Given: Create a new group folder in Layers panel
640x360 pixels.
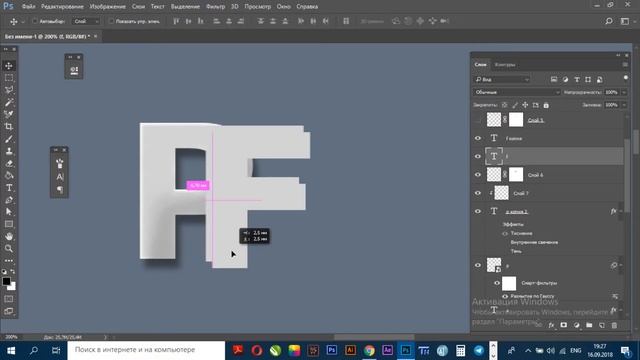Looking at the screenshot, I should pos(589,325).
